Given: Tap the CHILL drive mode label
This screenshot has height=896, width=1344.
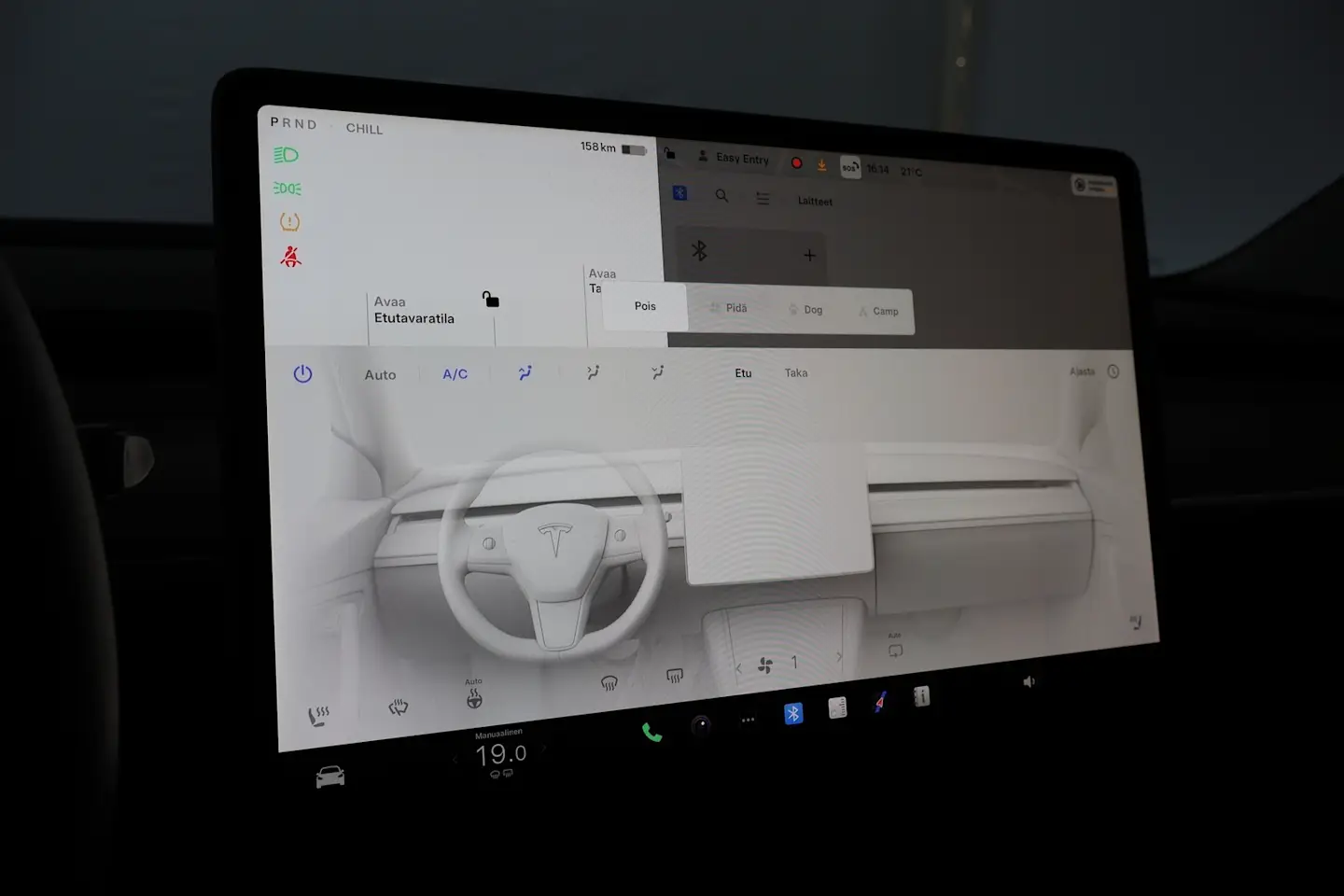Looking at the screenshot, I should click(364, 129).
